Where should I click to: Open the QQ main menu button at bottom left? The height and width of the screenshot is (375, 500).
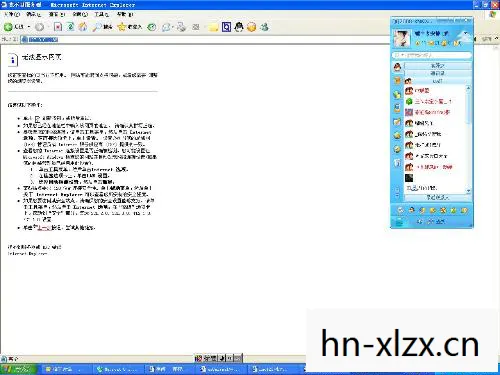(399, 222)
